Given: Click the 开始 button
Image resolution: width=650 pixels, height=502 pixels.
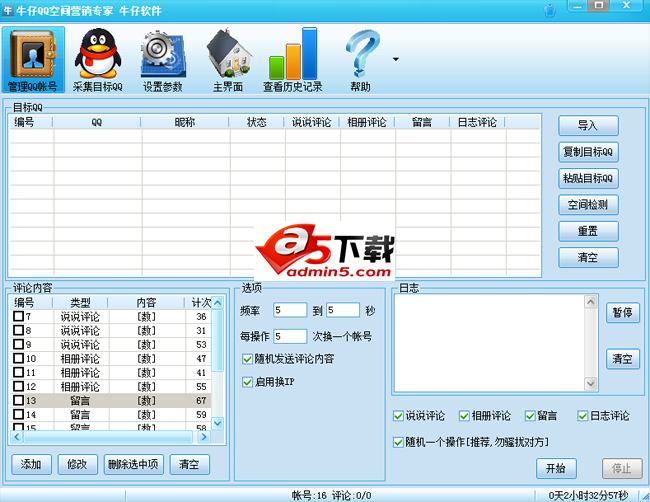Looking at the screenshot, I should coord(556,468).
